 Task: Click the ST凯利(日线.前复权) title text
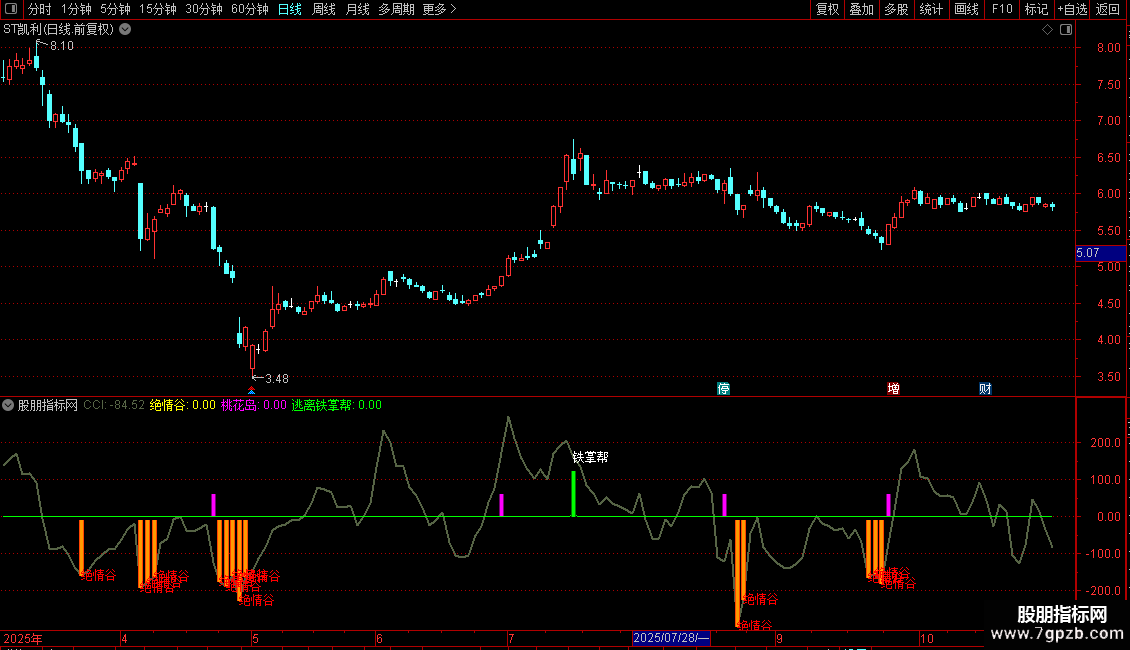[58, 30]
